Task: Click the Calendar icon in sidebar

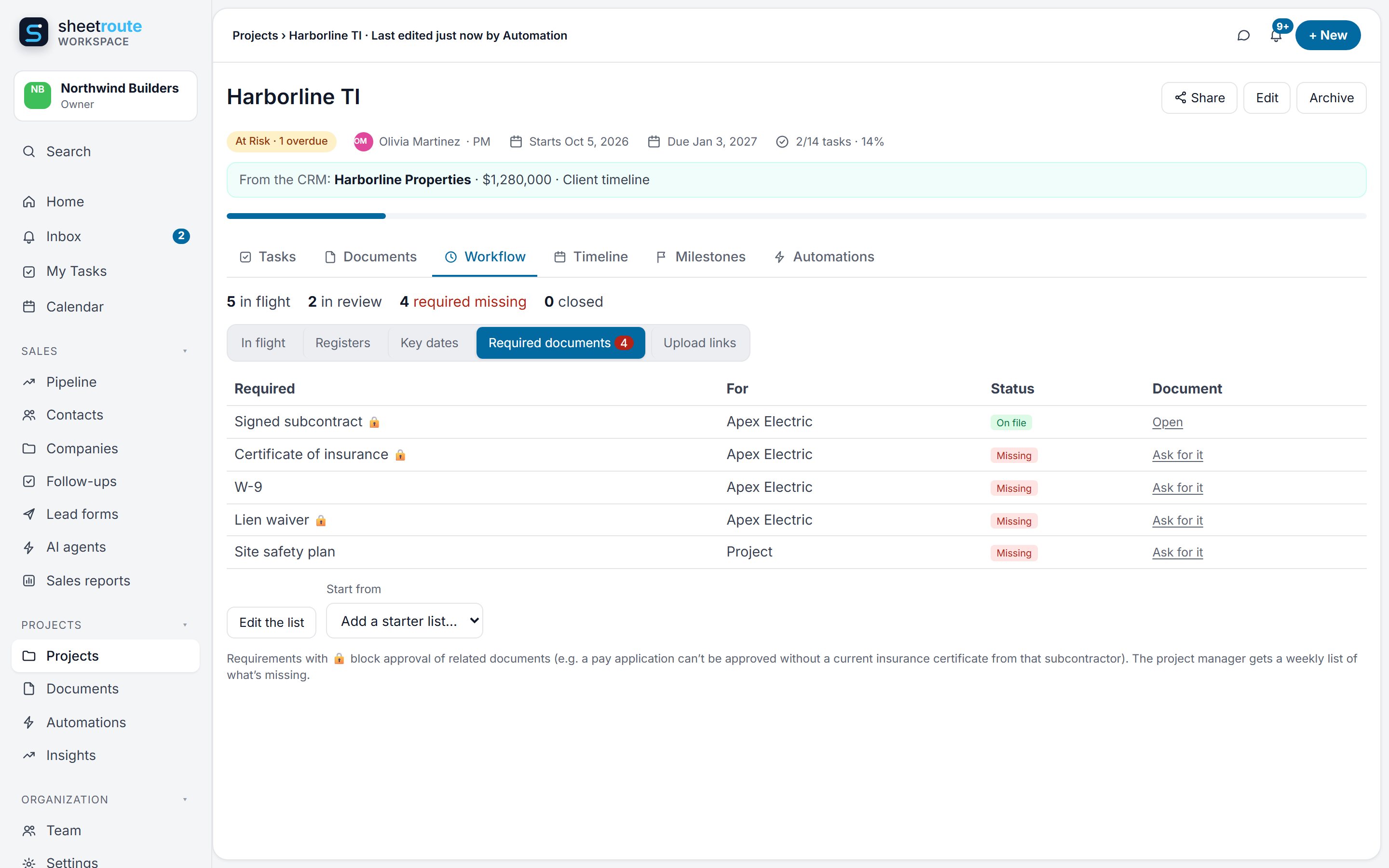Action: coord(29,307)
